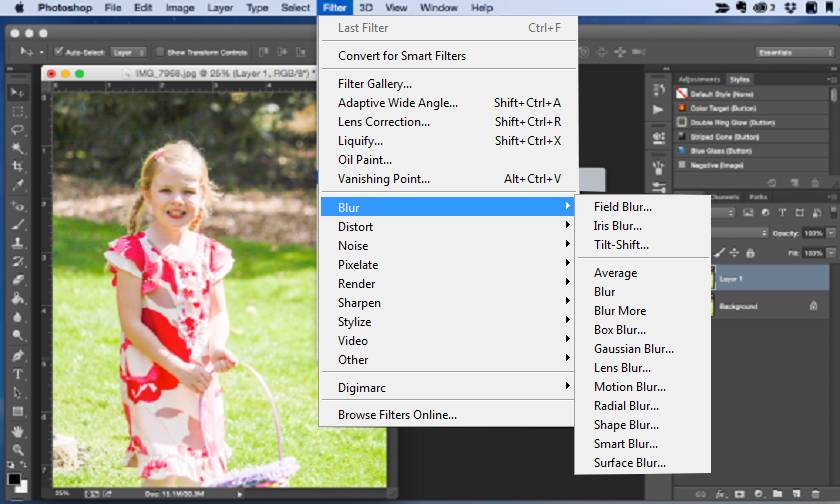Select the Clone Stamp tool
This screenshot has height=504, width=840.
17,243
